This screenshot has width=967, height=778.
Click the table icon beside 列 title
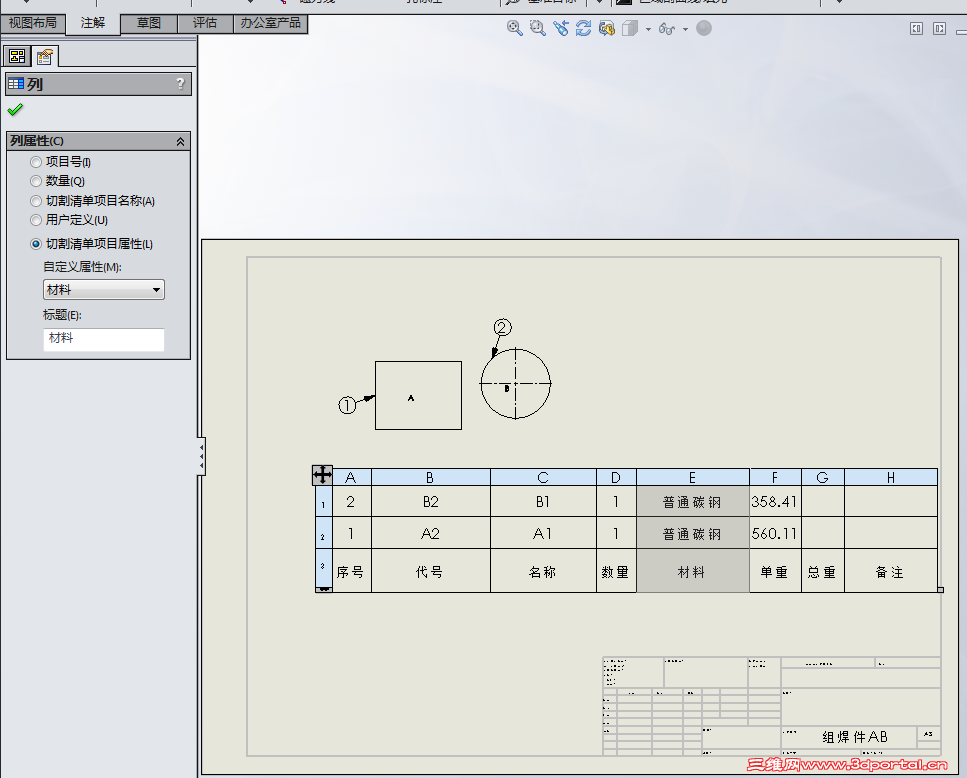16,83
